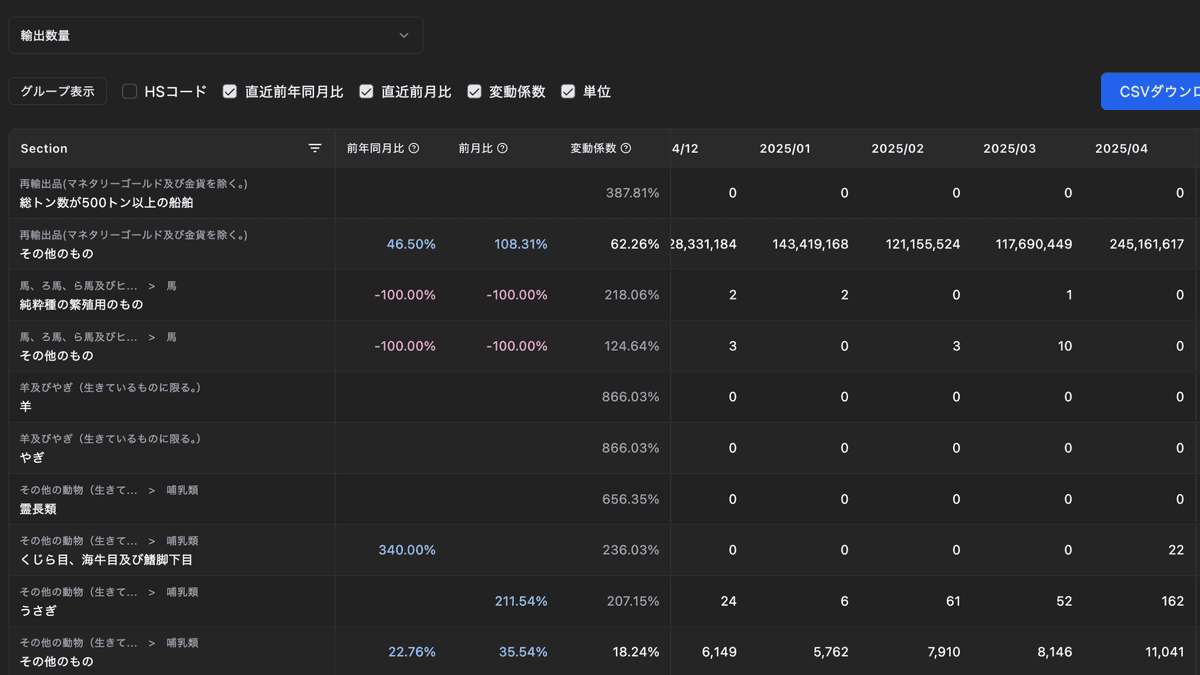1200x675 pixels.
Task: Sort by the 2025/01 column header
Action: point(785,148)
